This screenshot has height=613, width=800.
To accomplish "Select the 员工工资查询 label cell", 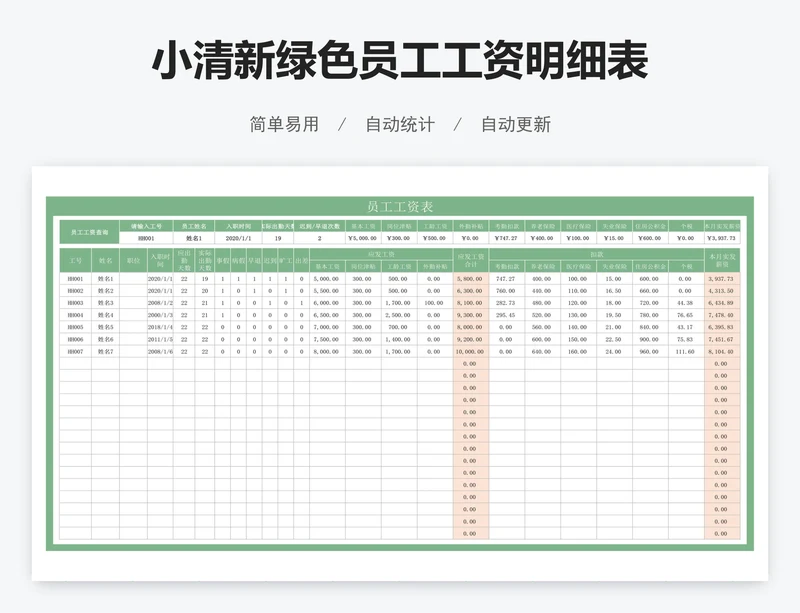I will 90,232.
